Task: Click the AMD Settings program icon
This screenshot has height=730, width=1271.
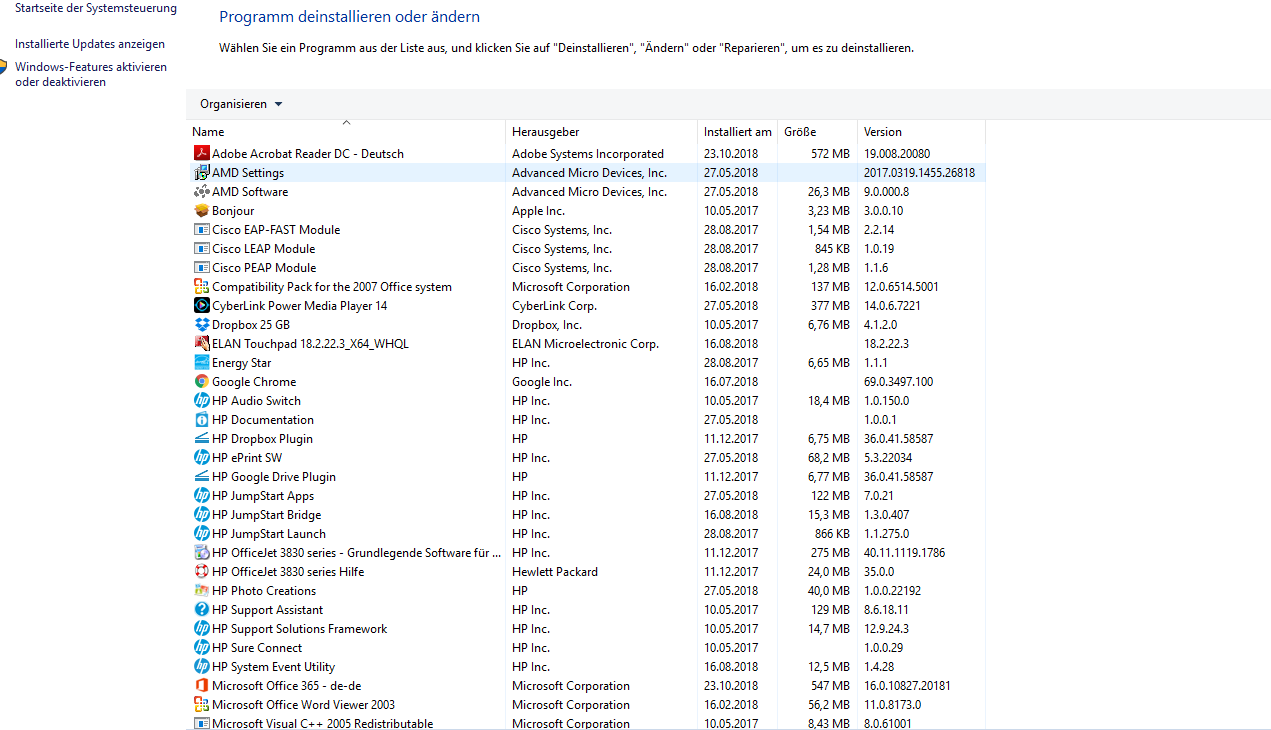Action: pos(201,173)
